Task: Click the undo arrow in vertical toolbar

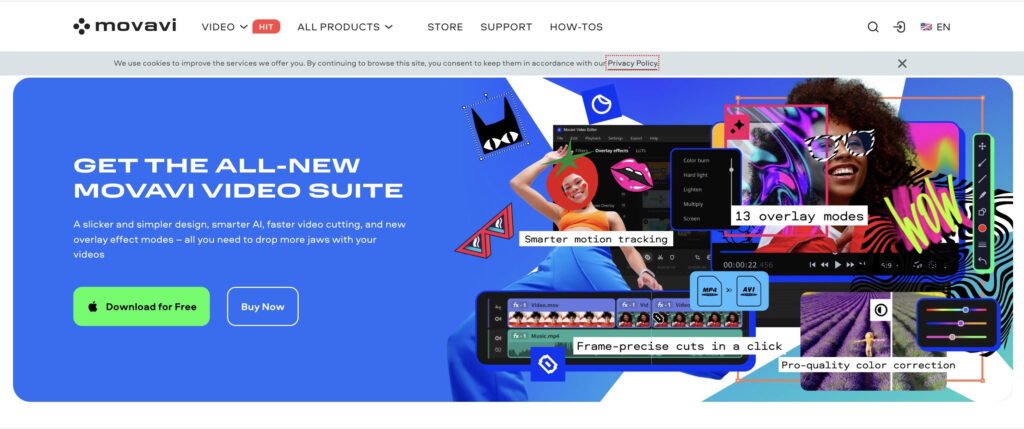Action: tap(982, 260)
